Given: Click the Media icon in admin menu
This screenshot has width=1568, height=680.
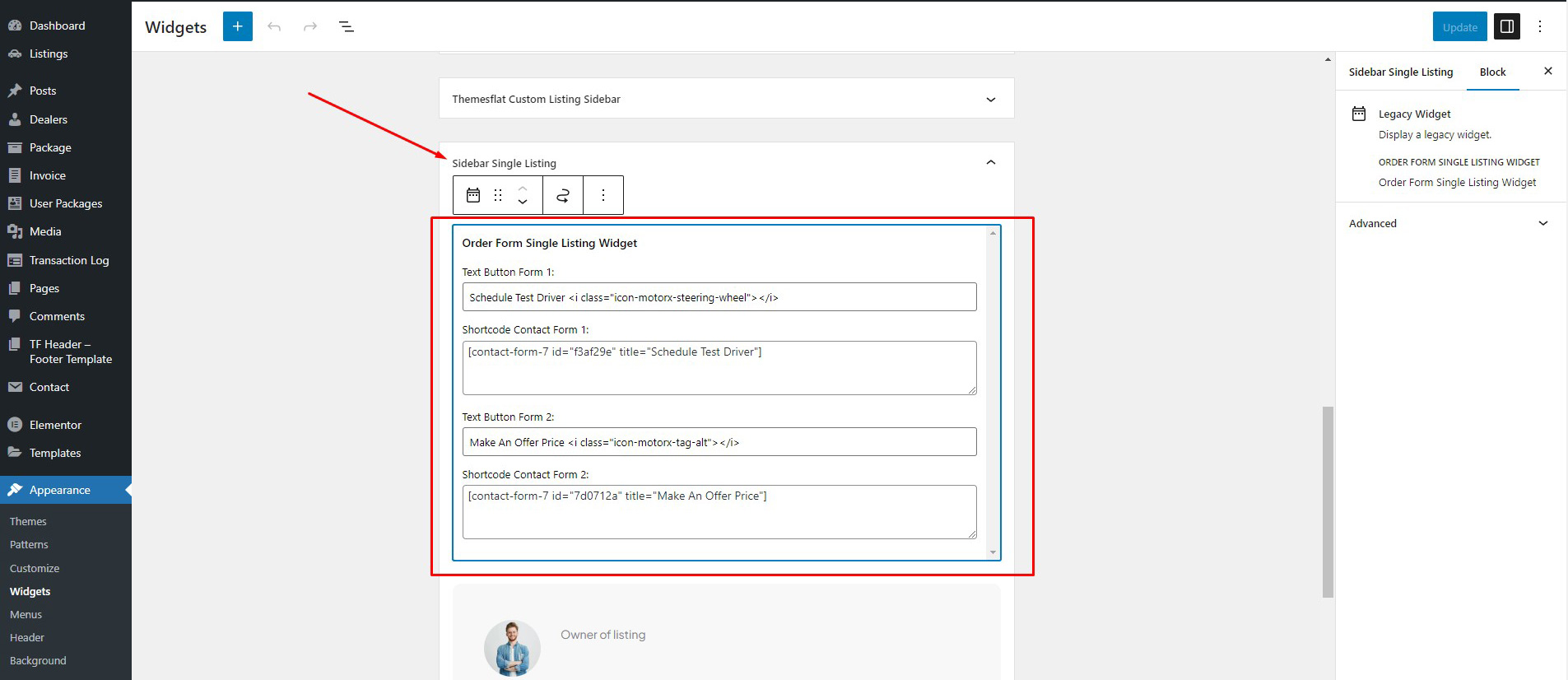Looking at the screenshot, I should pyautogui.click(x=15, y=231).
